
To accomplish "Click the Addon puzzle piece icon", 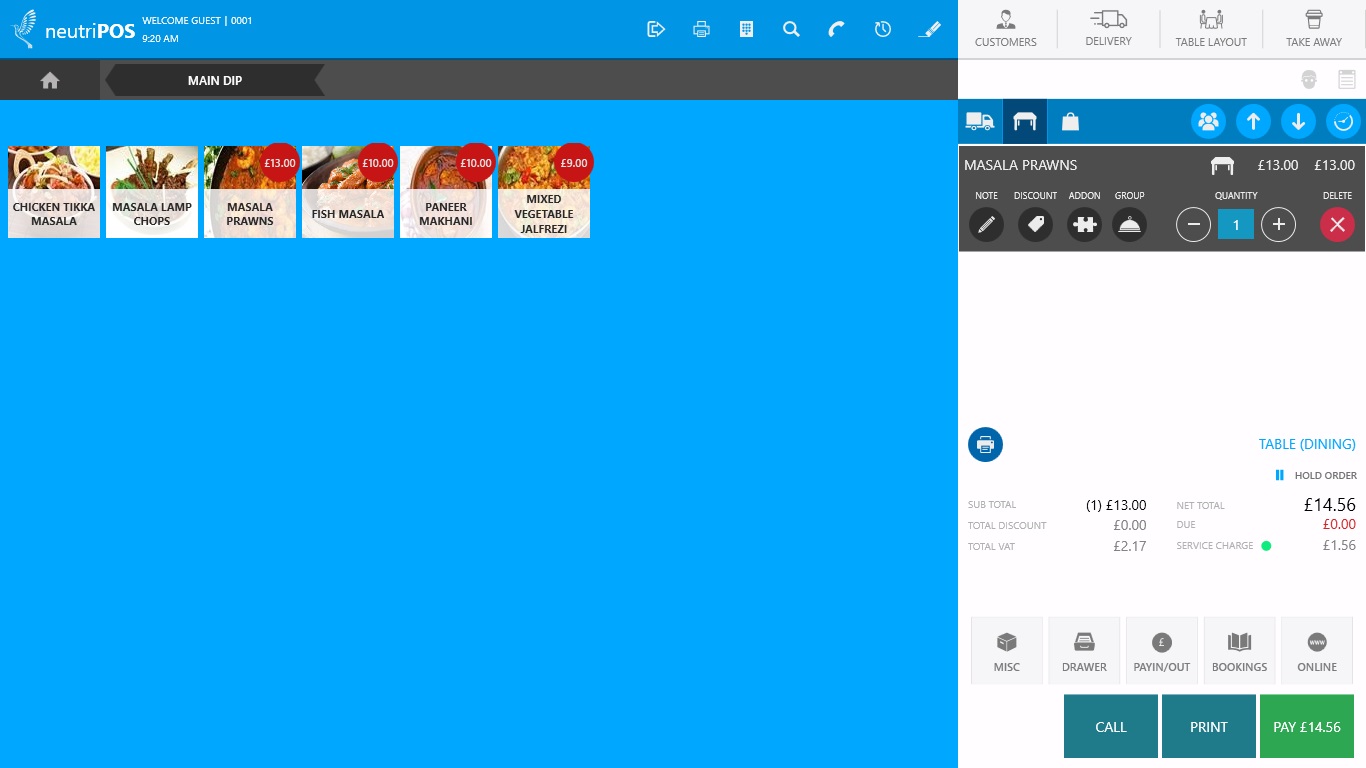I will click(x=1084, y=225).
